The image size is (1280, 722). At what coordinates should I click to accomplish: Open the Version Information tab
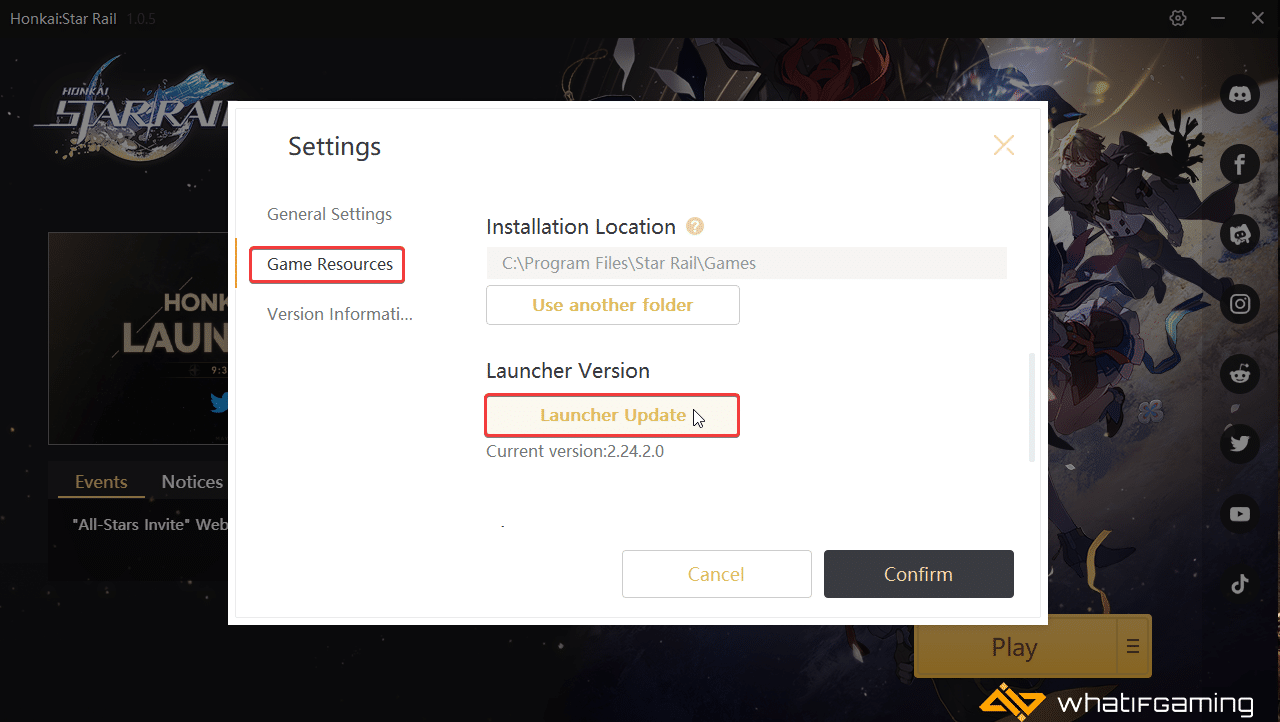click(x=339, y=314)
